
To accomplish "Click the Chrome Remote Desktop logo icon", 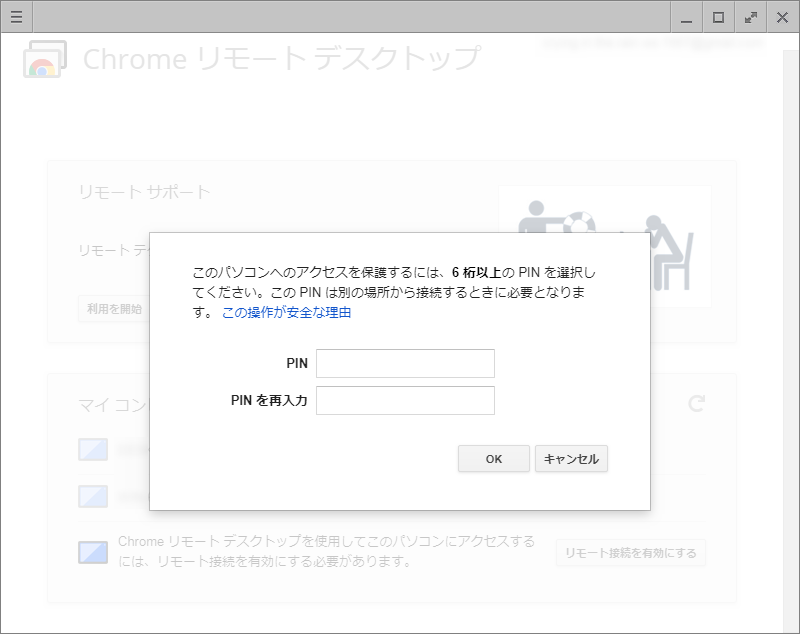I will pyautogui.click(x=45, y=59).
